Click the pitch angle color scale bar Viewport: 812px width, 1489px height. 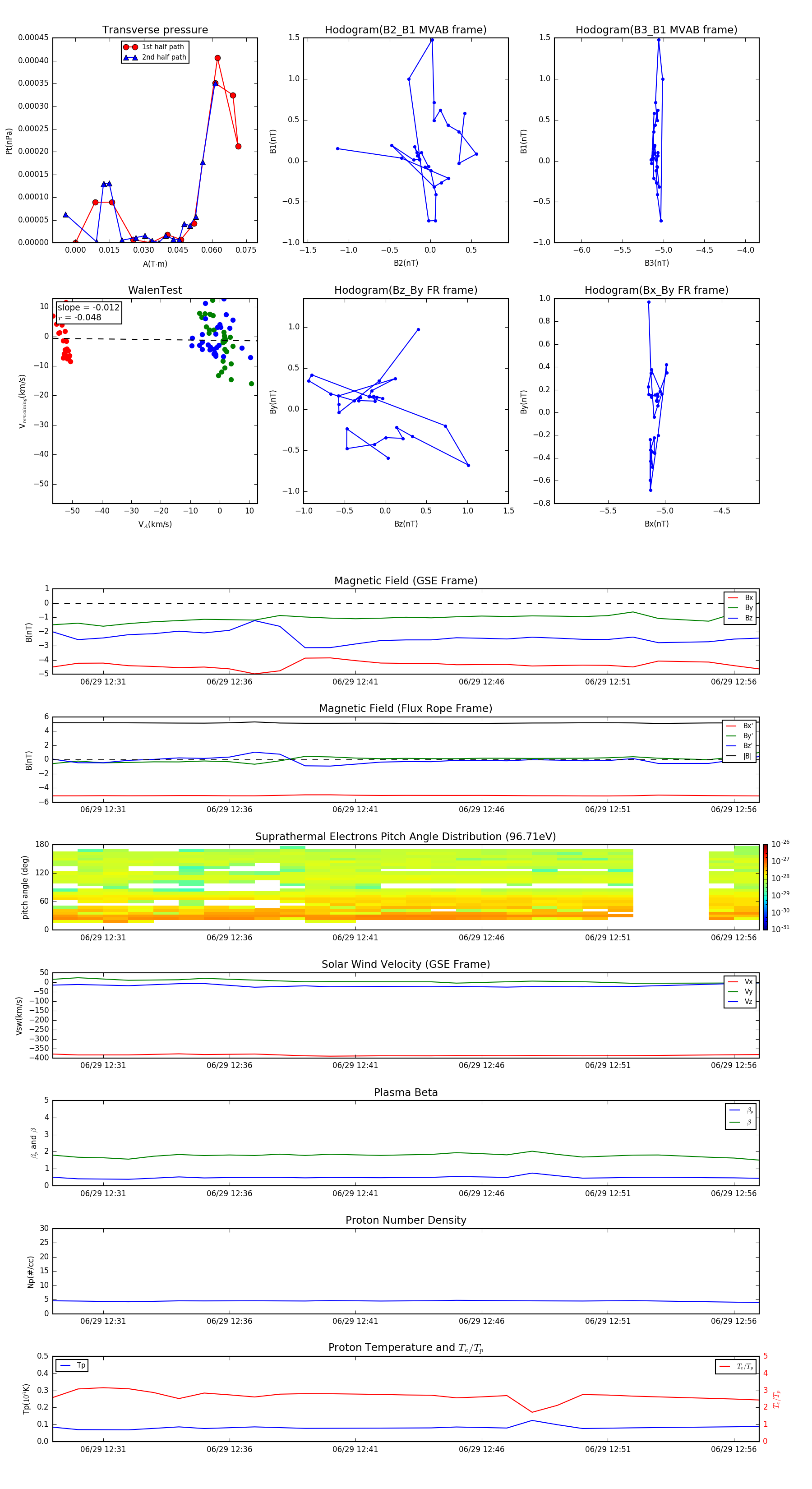765,887
